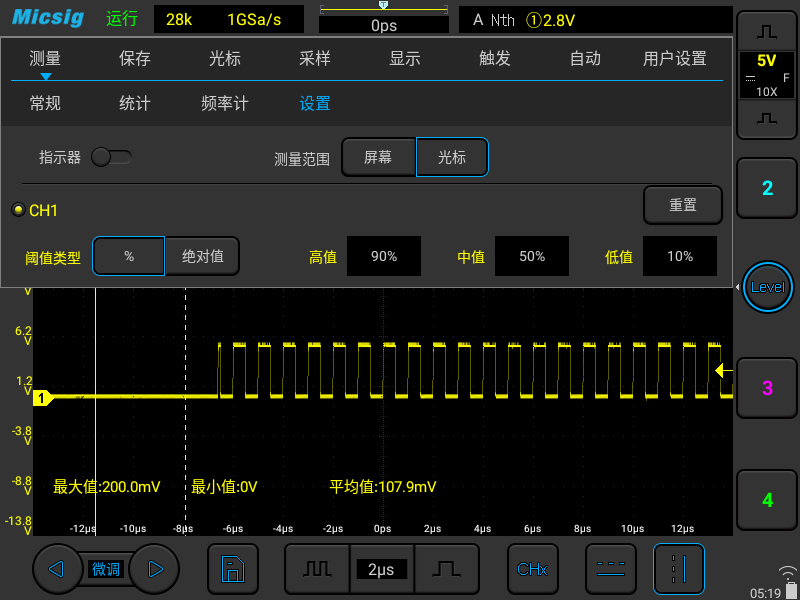Set measurement range to 屏幕 (screen)
This screenshot has height=600, width=800.
378,157
